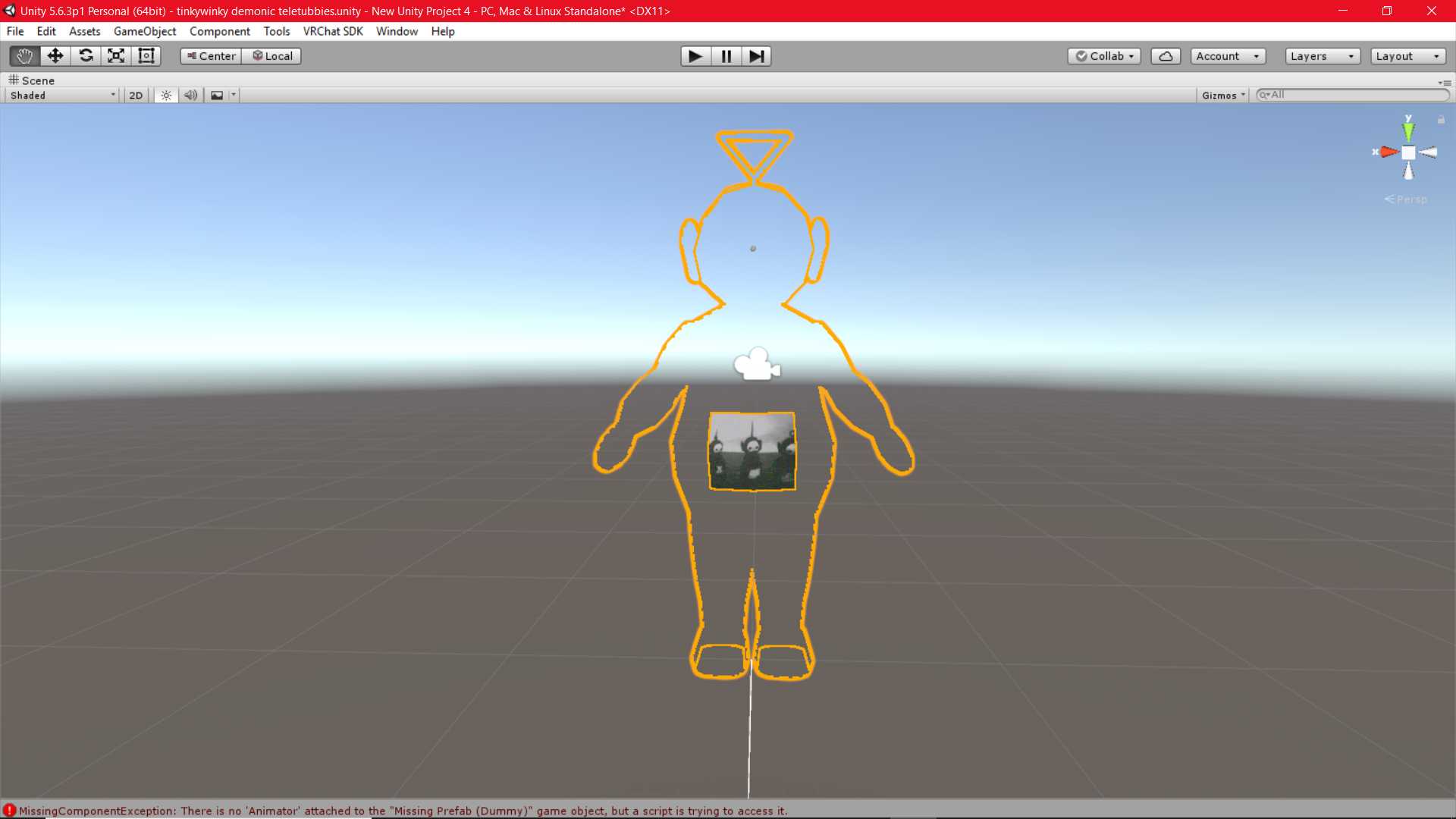
Task: Click the Step frame button
Action: [756, 56]
